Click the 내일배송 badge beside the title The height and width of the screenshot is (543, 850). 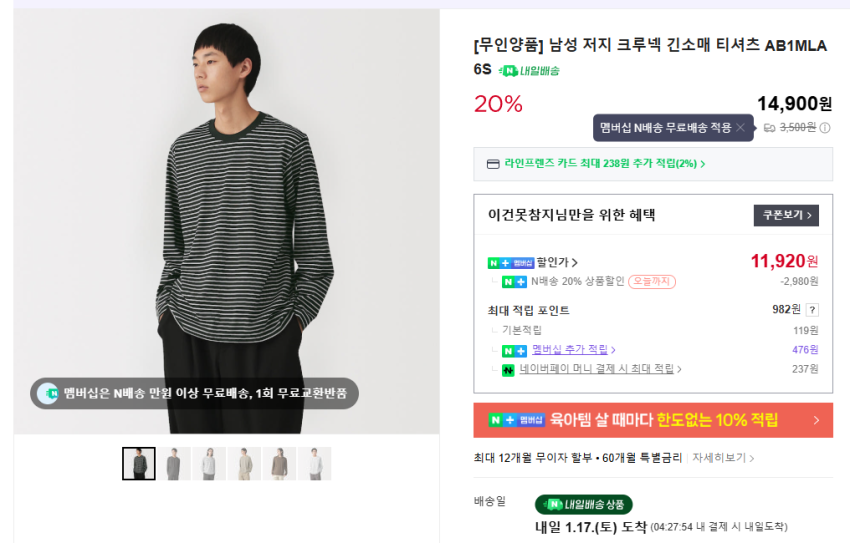click(x=530, y=71)
